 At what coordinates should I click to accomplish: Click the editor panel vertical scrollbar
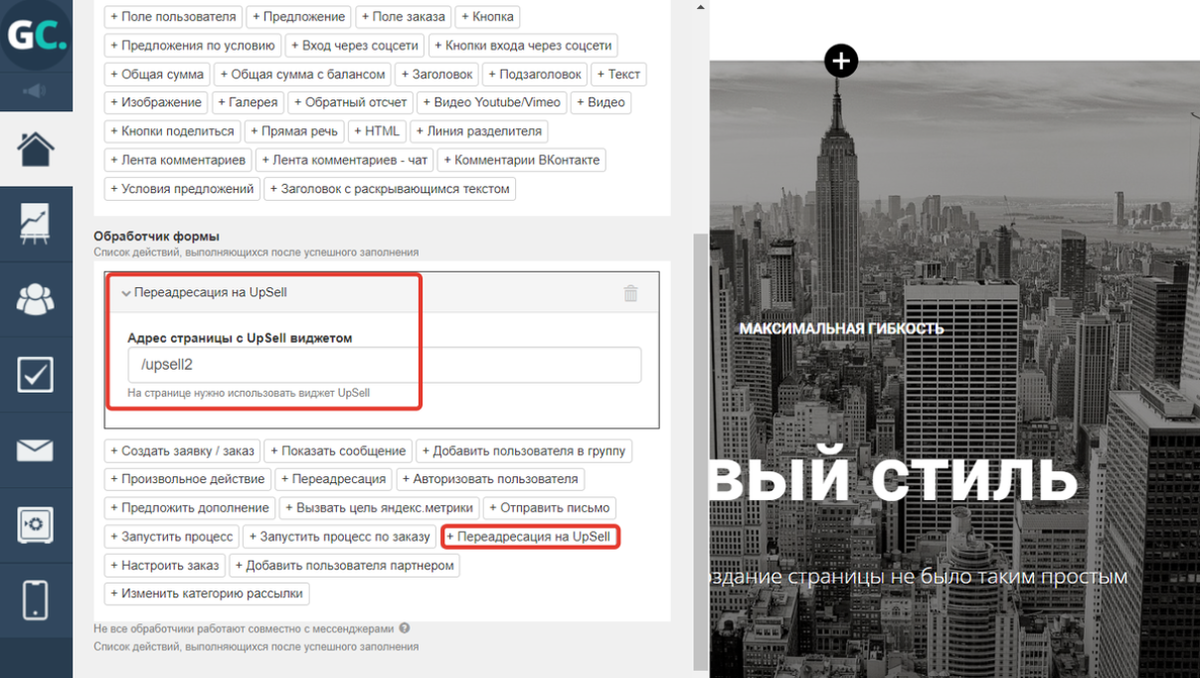[700, 450]
